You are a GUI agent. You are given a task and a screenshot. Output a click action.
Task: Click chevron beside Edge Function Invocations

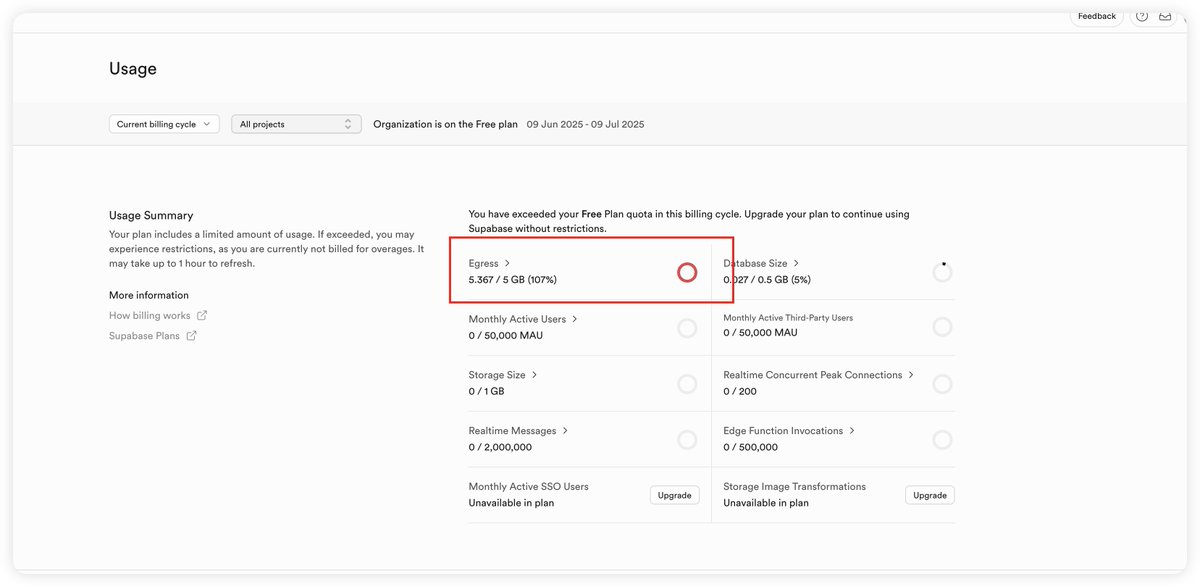coord(852,431)
